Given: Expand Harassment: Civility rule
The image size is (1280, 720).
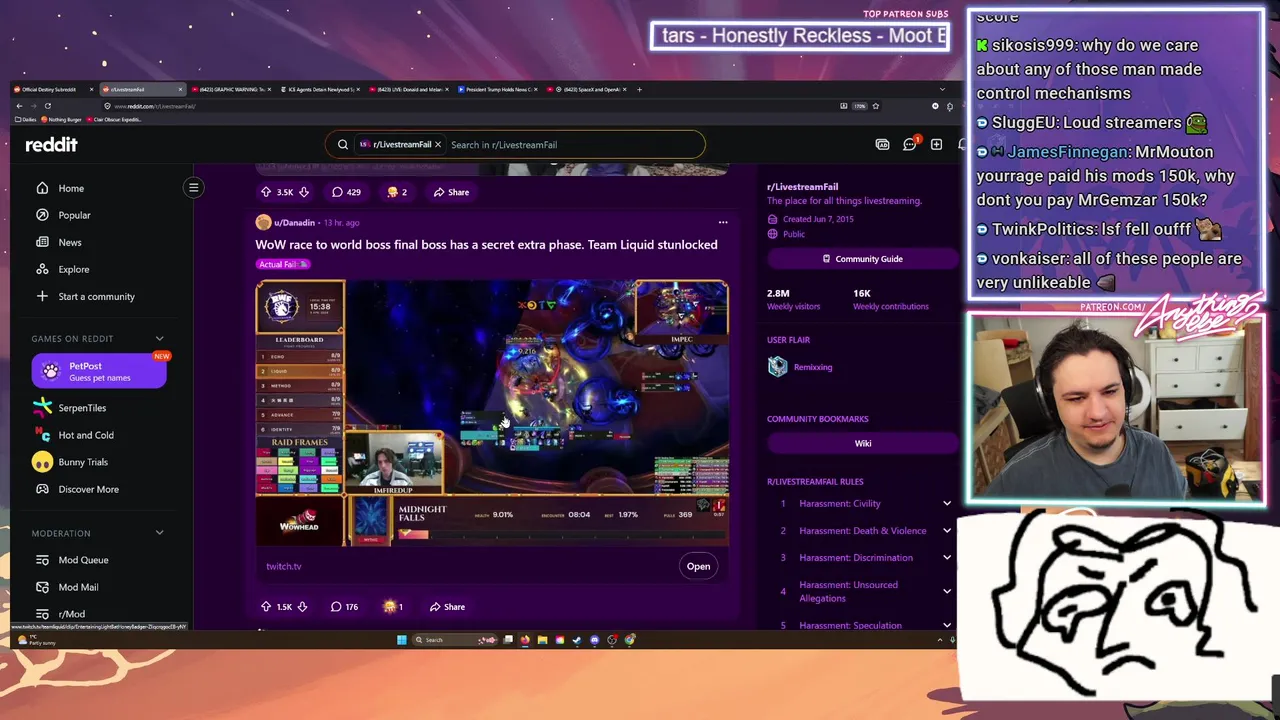Looking at the screenshot, I should (x=947, y=504).
